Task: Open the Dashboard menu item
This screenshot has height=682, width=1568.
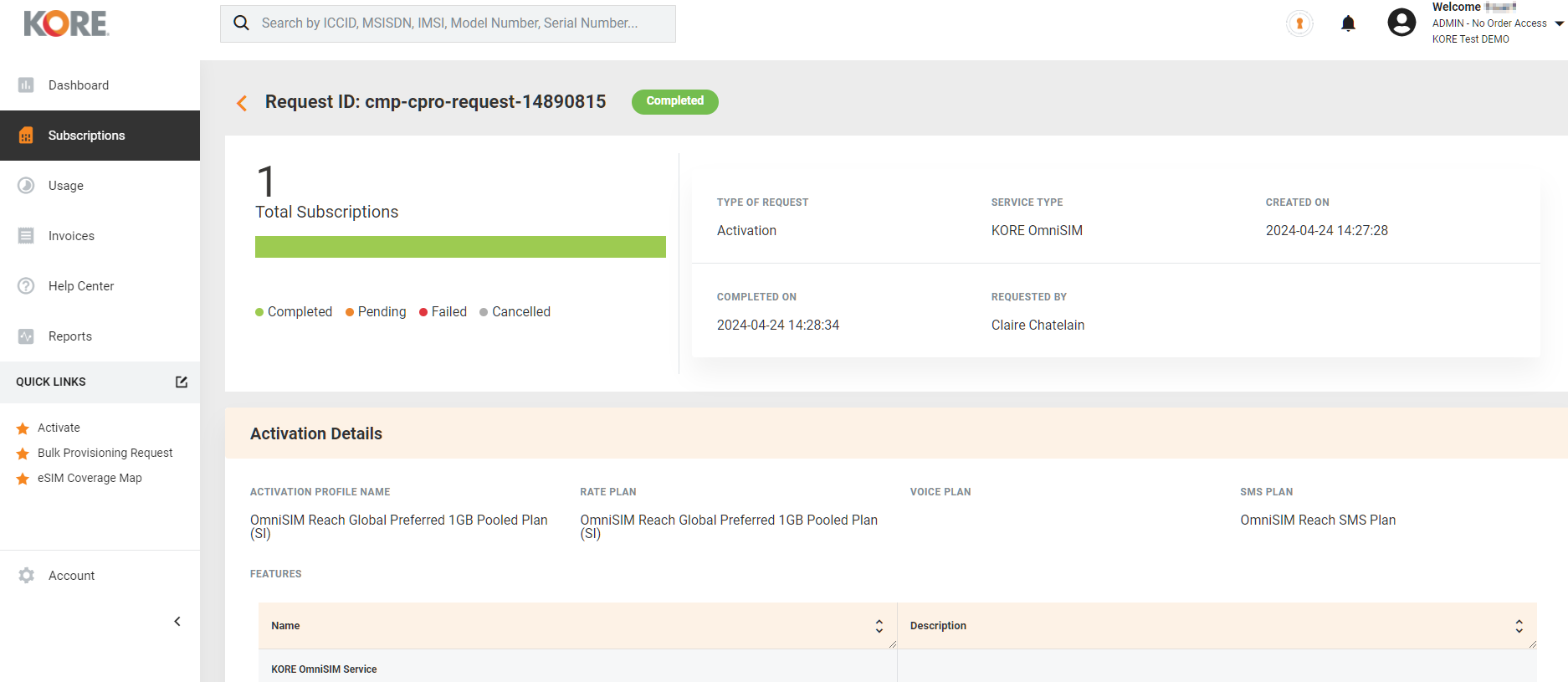Action: click(78, 85)
